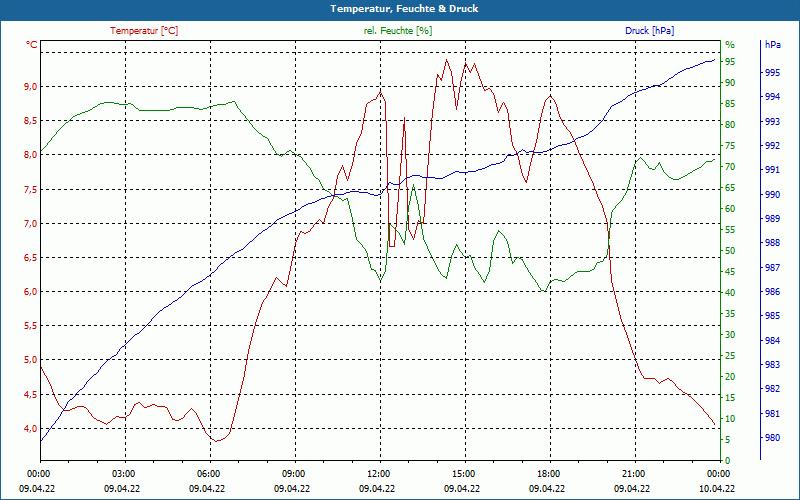Screen dimensions: 800x500
Task: Click the '987' pressure axis value
Action: click(x=772, y=267)
